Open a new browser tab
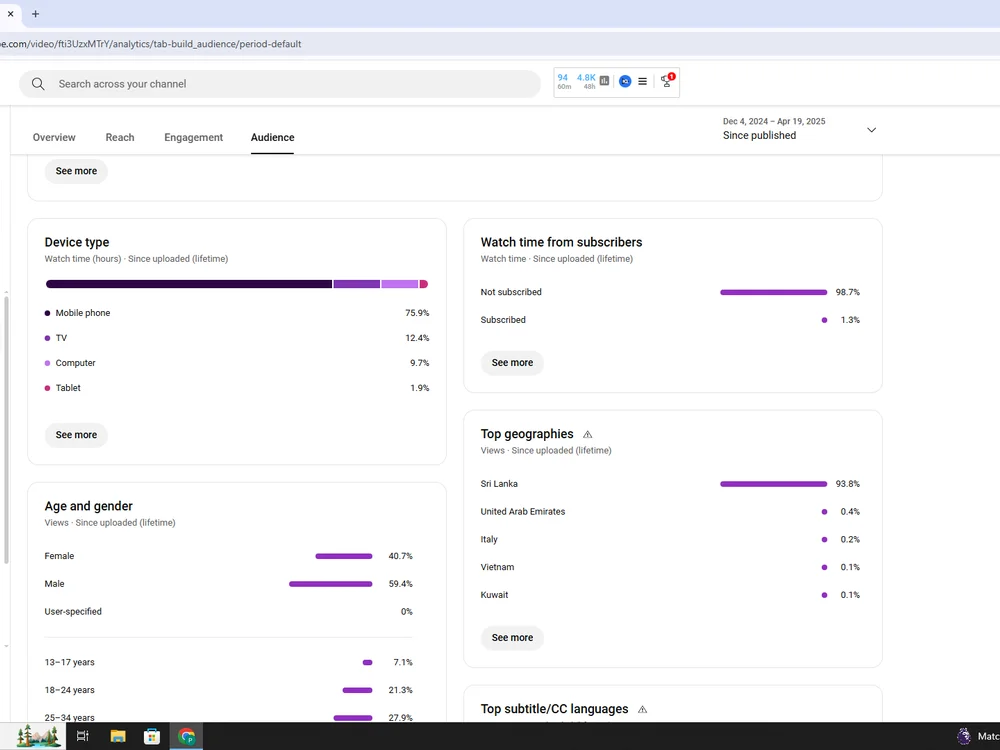Image resolution: width=1000 pixels, height=750 pixels. pyautogui.click(x=36, y=13)
